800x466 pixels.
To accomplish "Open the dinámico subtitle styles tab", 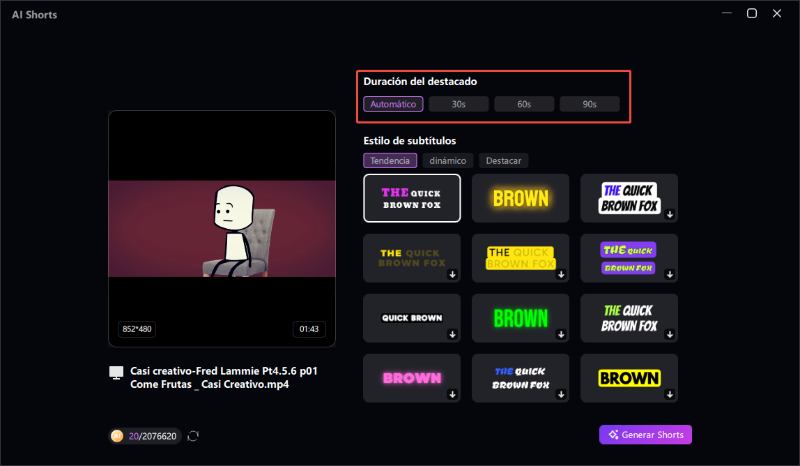I will pos(447,160).
